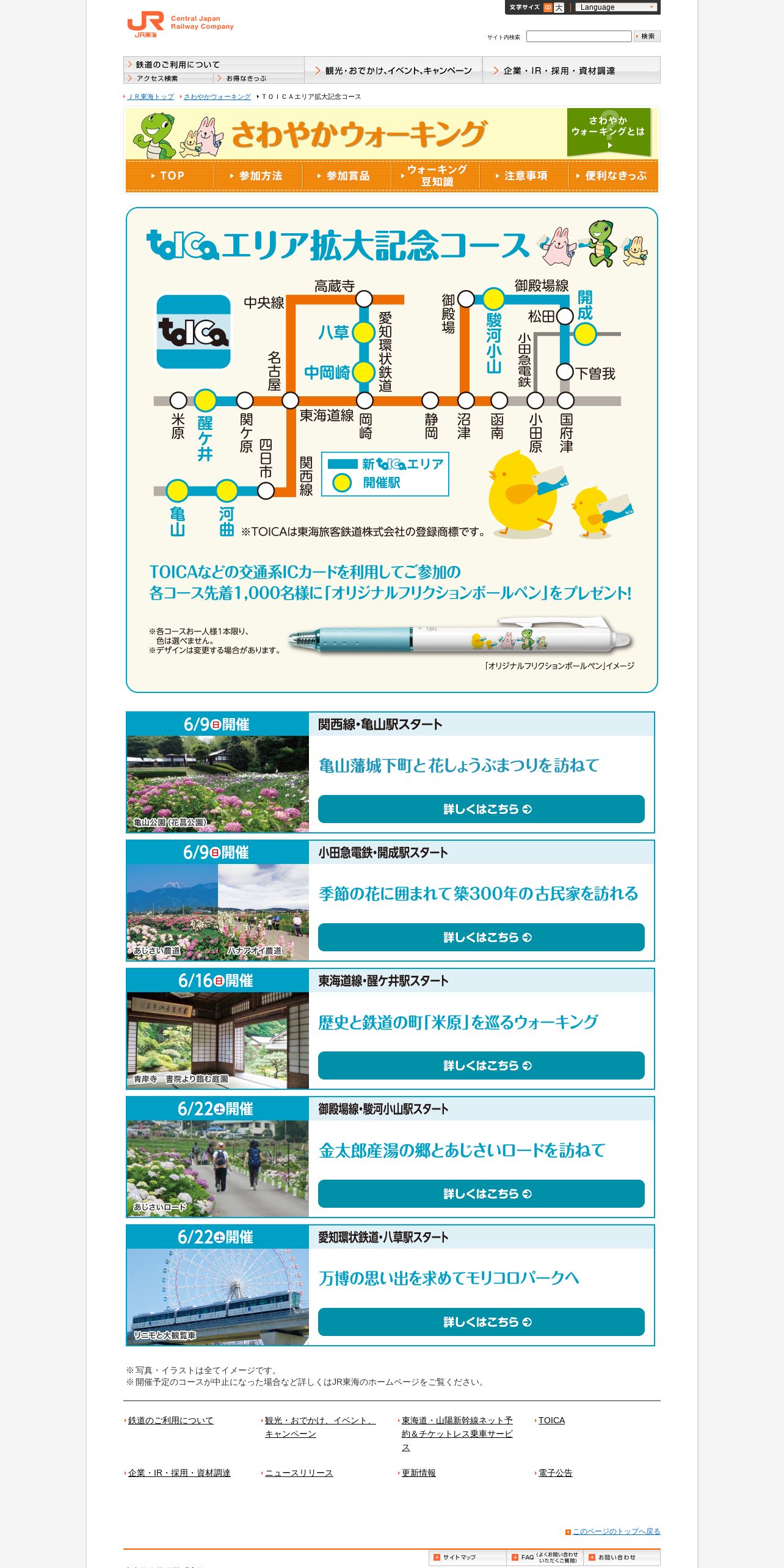Click the 検索 search button

point(647,37)
